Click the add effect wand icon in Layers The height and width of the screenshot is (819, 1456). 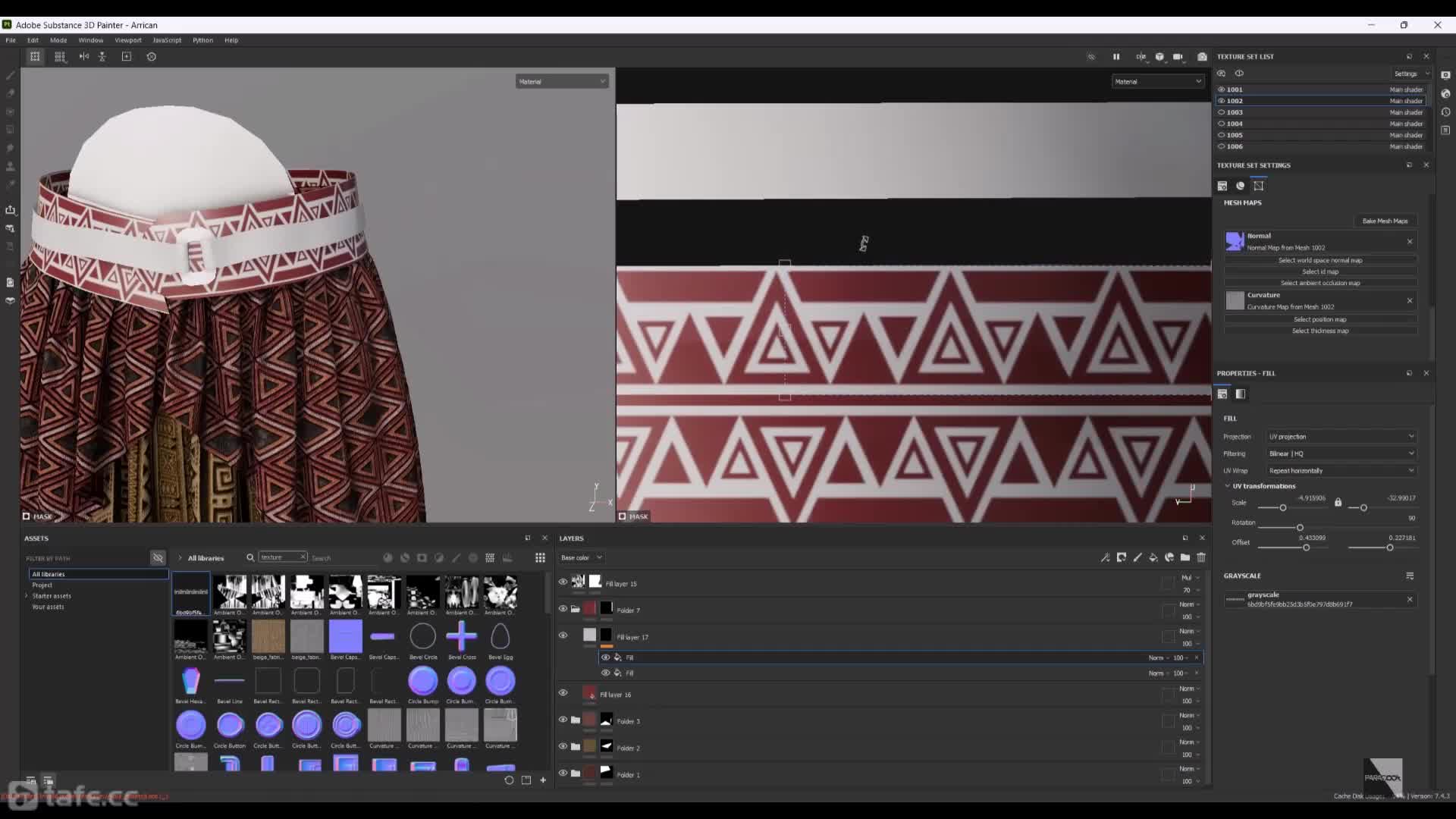point(1106,557)
